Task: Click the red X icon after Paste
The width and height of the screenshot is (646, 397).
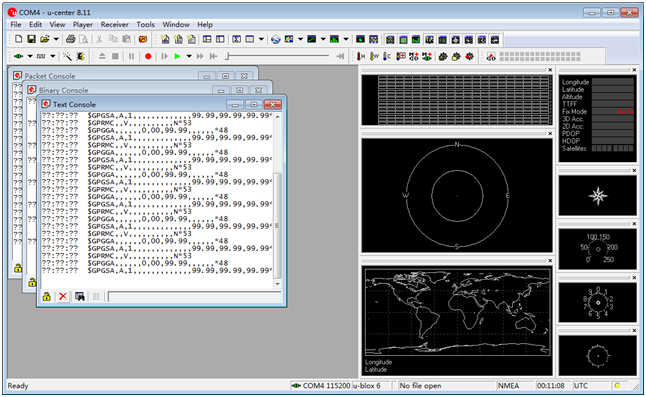Action: pos(143,39)
